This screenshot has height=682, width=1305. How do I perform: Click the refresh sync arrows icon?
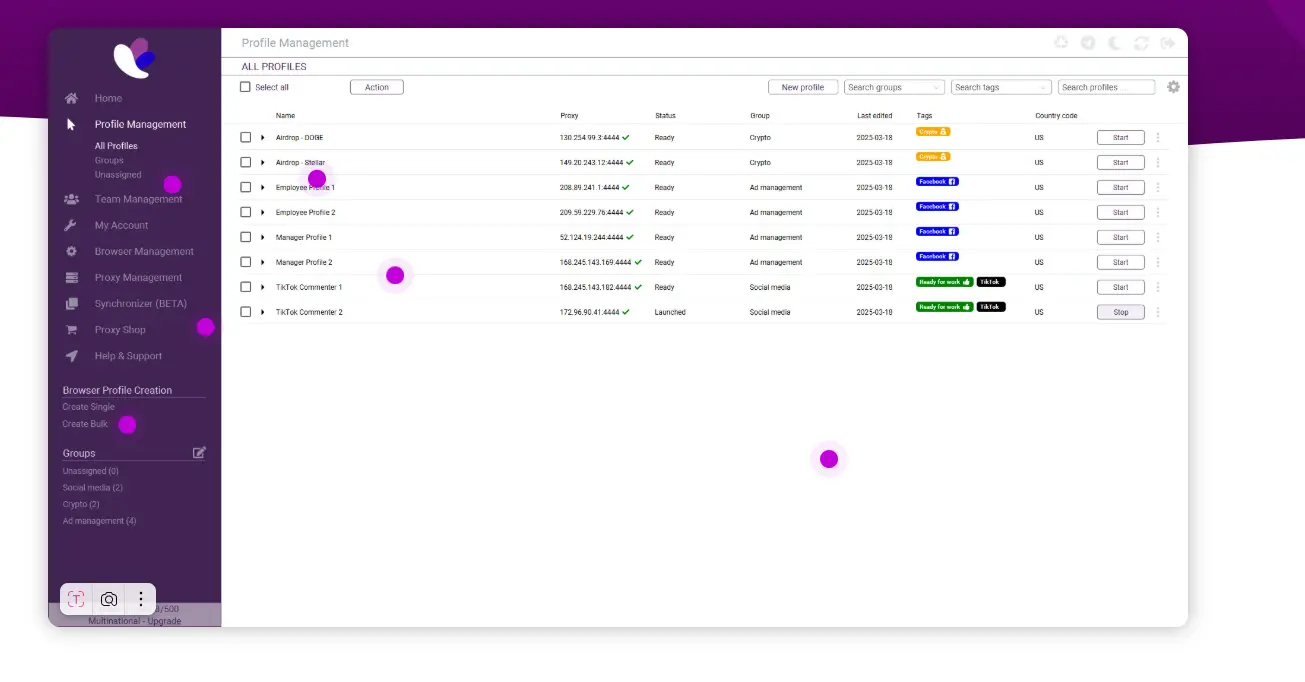tap(1141, 43)
